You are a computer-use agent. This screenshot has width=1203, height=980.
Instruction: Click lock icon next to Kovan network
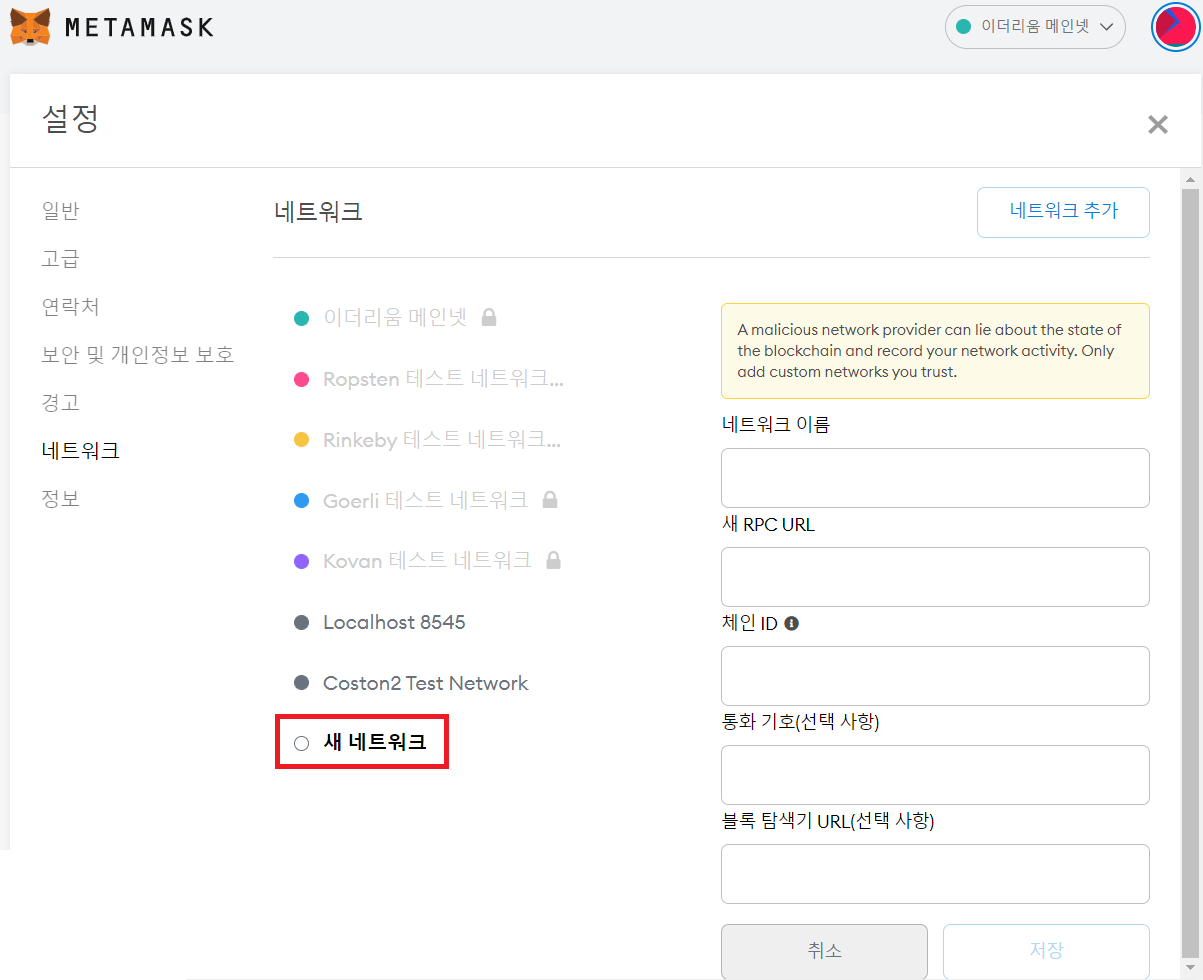coord(553,560)
